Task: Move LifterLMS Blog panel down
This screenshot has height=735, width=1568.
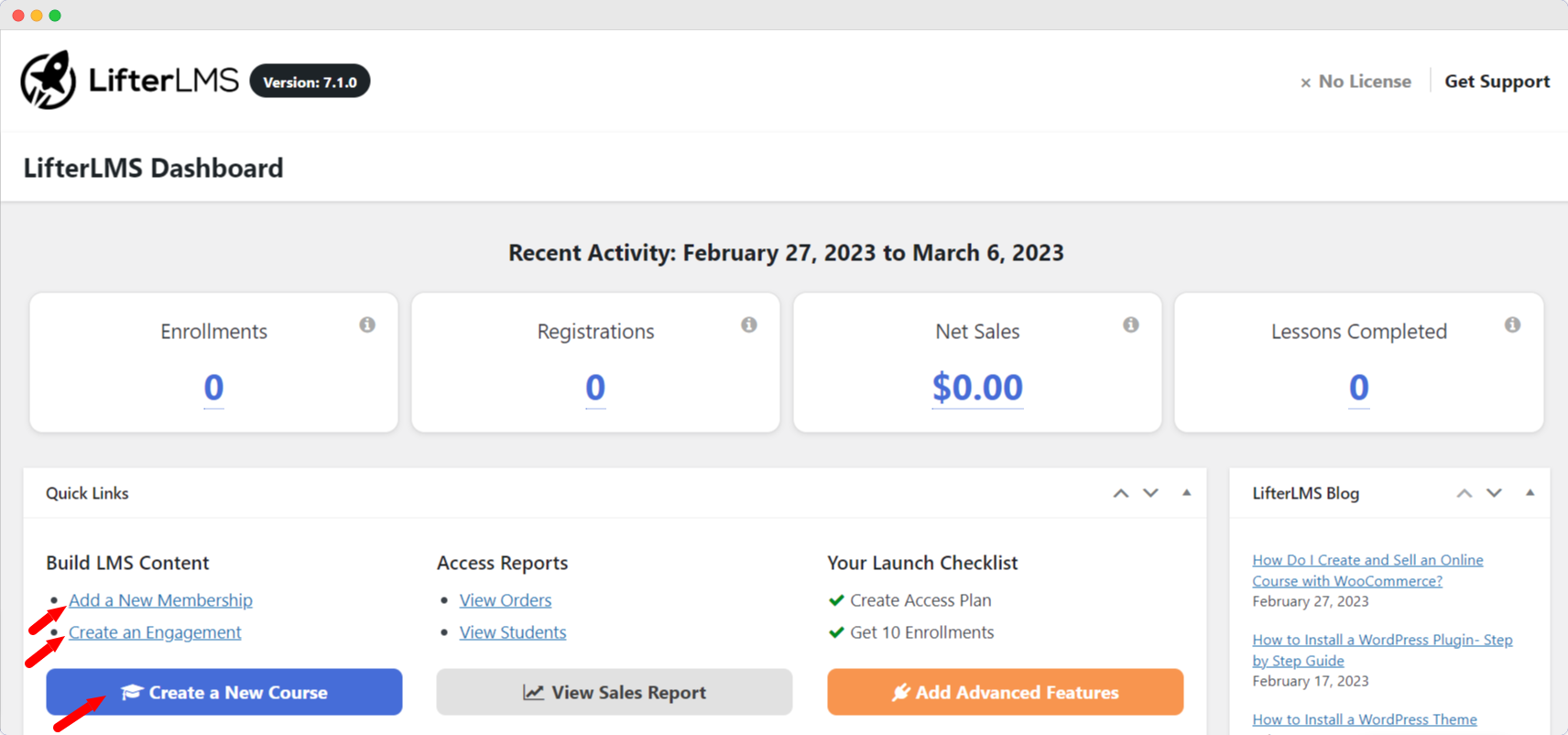Action: click(1495, 493)
